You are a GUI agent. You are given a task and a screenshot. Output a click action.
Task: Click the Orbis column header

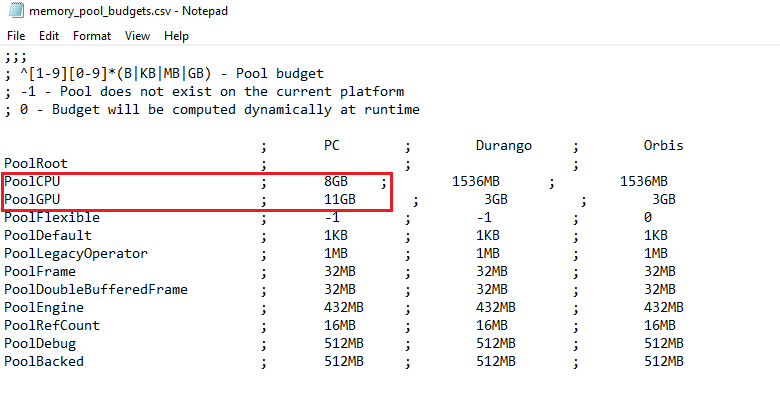tap(664, 145)
